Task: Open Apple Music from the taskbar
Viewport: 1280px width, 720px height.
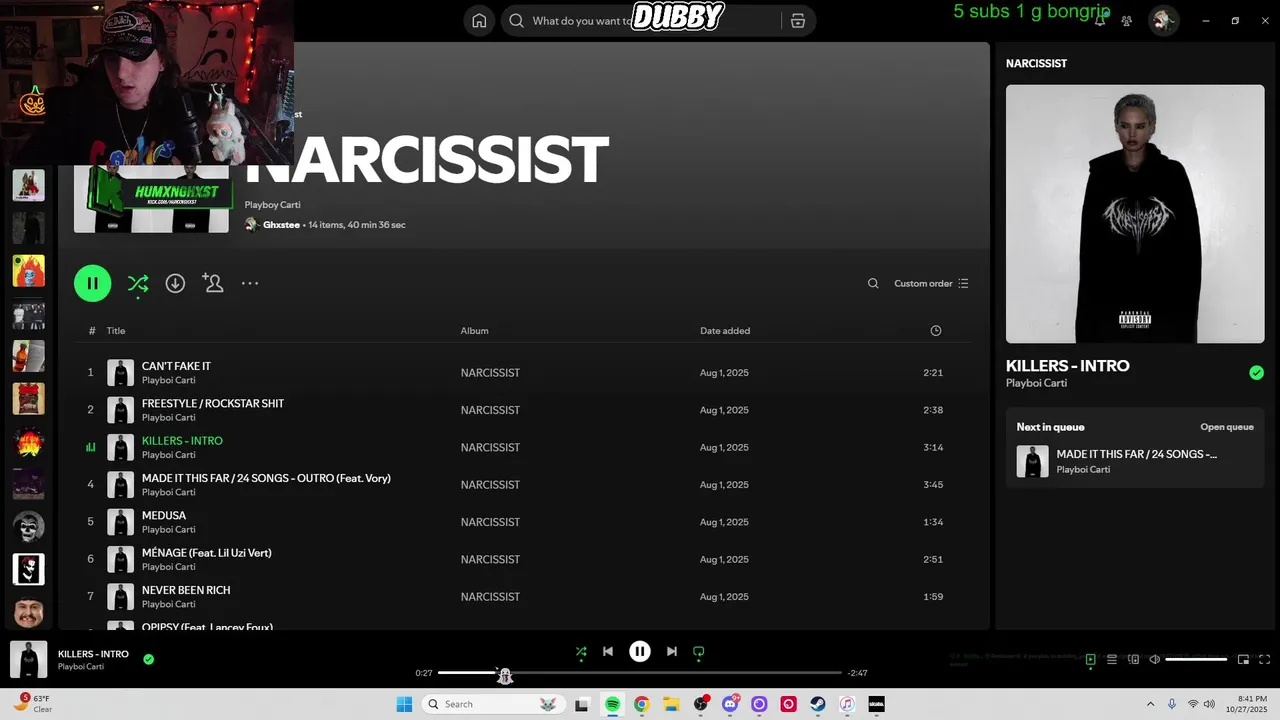Action: point(847,704)
